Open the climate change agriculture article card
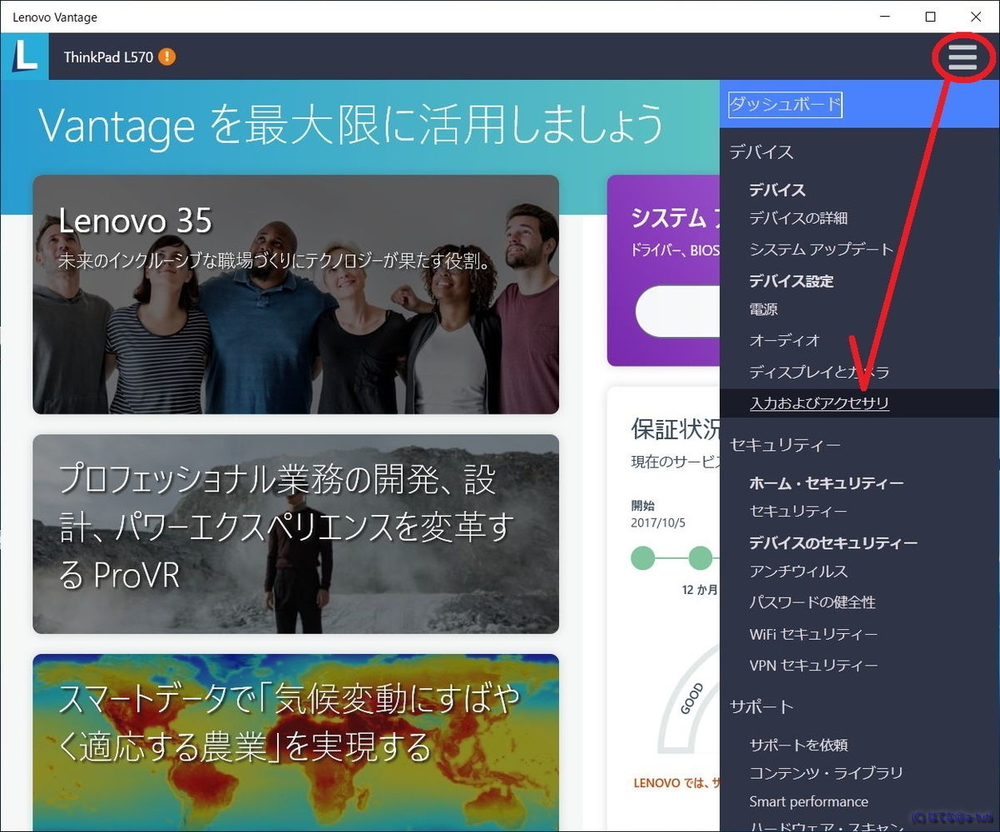 [x=296, y=741]
